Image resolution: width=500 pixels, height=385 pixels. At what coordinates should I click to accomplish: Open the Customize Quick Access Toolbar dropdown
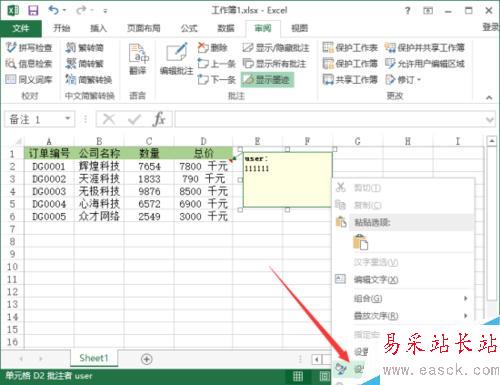[x=105, y=11]
